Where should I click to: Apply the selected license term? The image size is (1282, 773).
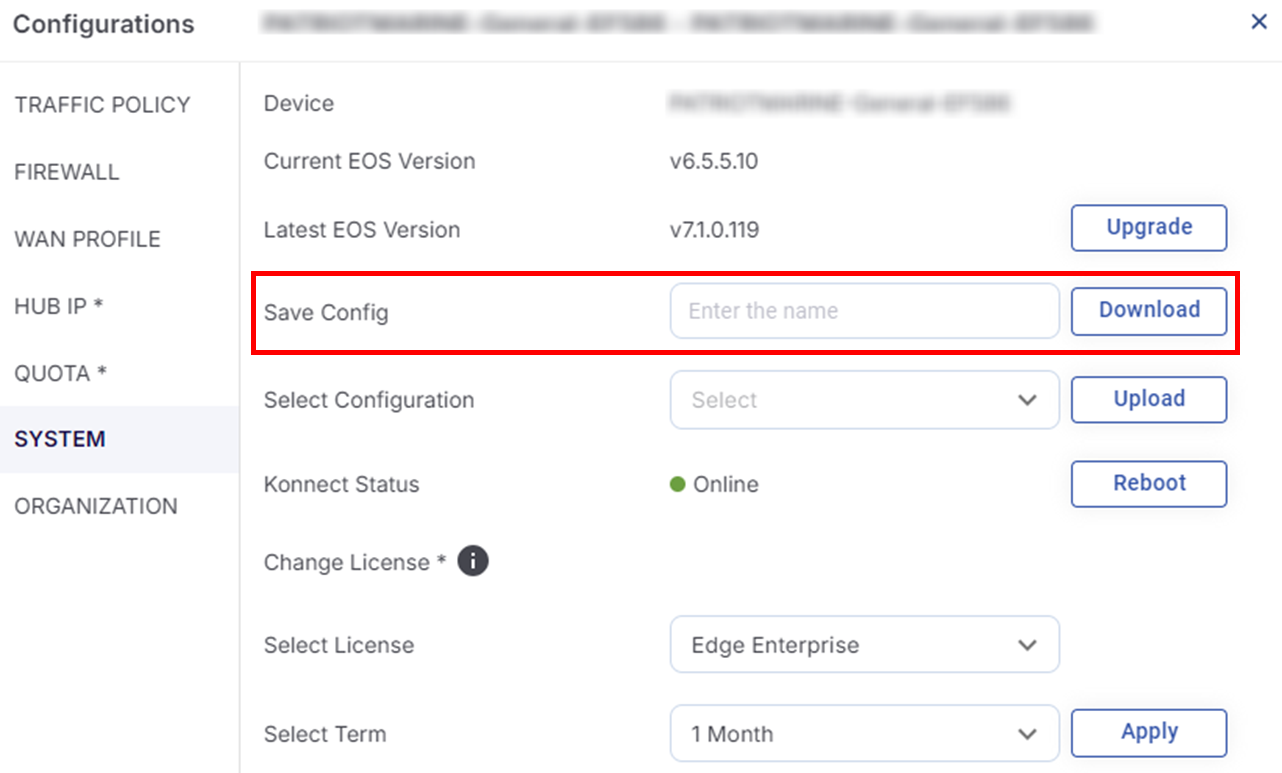[x=1148, y=732]
